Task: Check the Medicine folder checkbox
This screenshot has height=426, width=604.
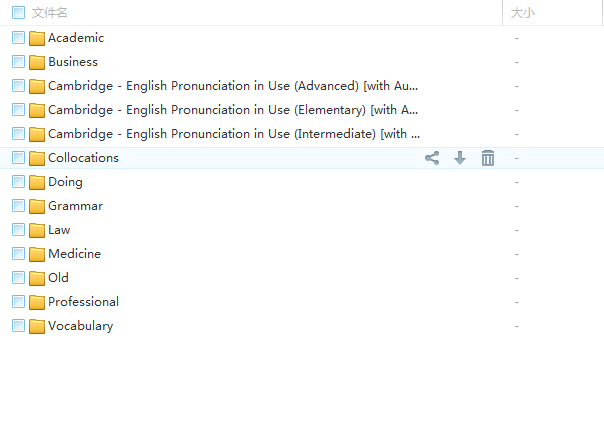Action: (x=18, y=253)
